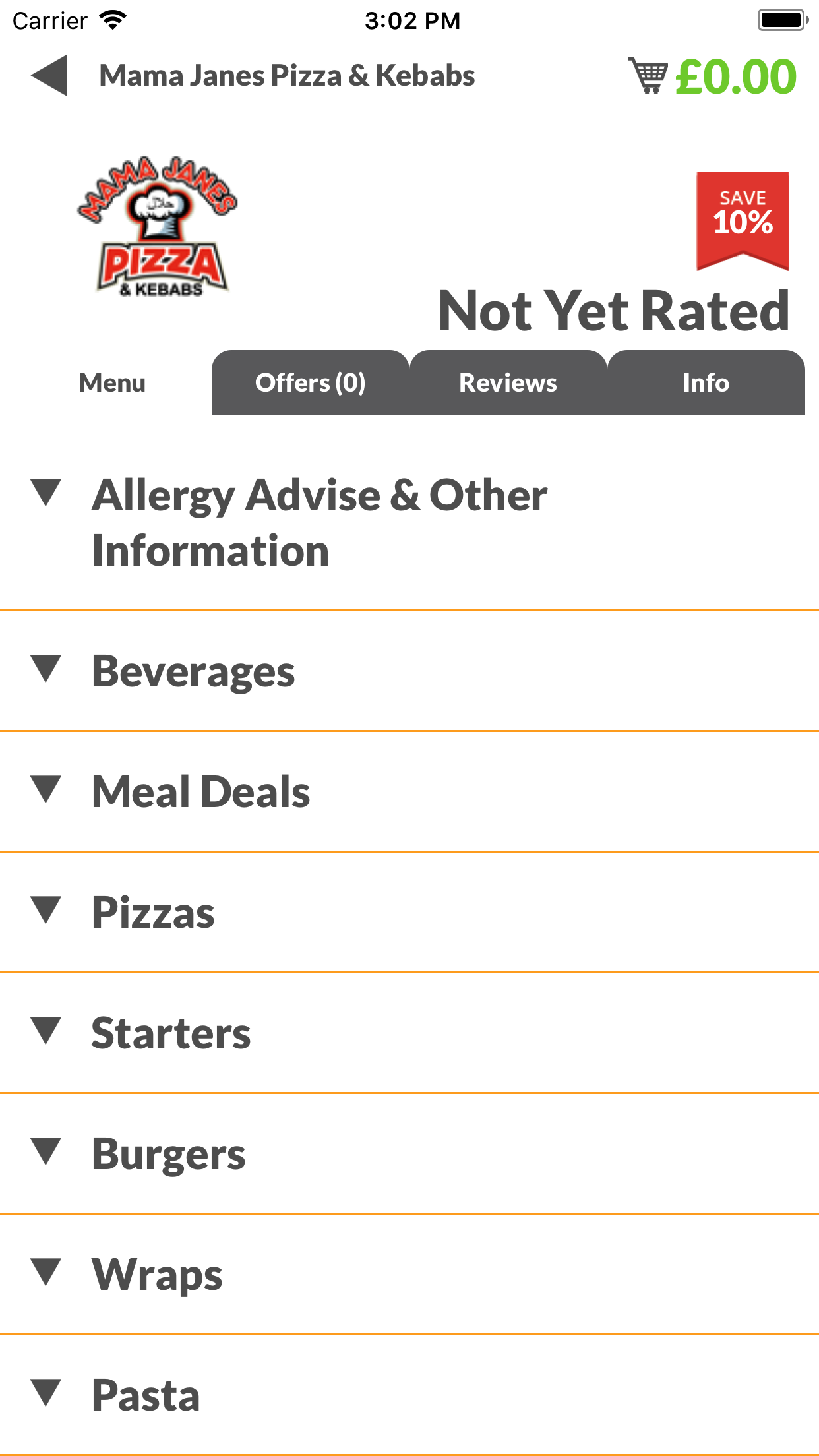Expand Allergy Advise & Other Information arrow

point(46,493)
